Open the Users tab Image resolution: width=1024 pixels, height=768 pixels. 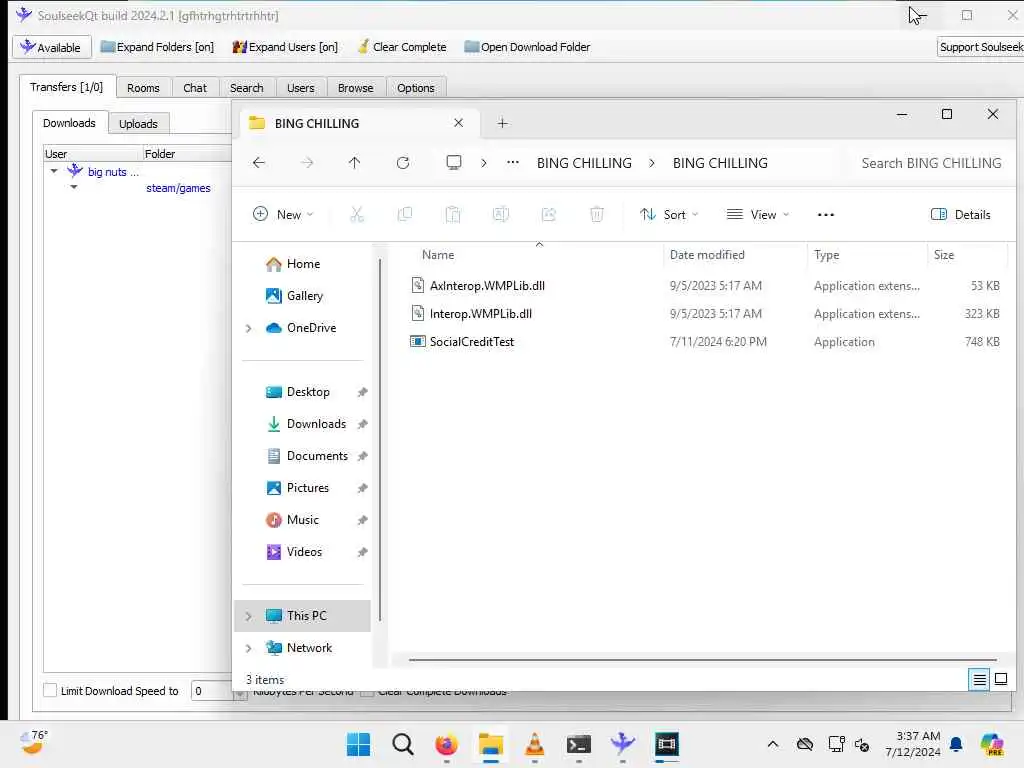[x=300, y=88]
